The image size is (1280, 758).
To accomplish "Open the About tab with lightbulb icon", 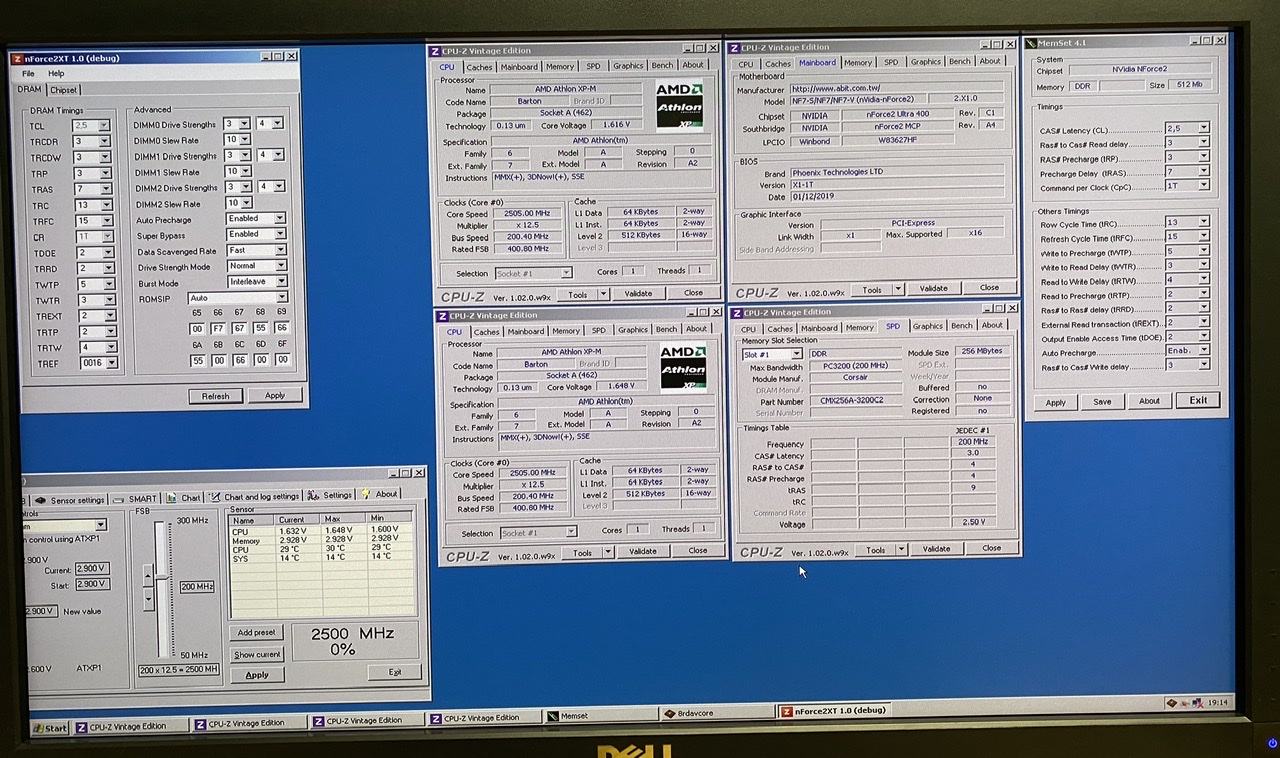I will (380, 494).
